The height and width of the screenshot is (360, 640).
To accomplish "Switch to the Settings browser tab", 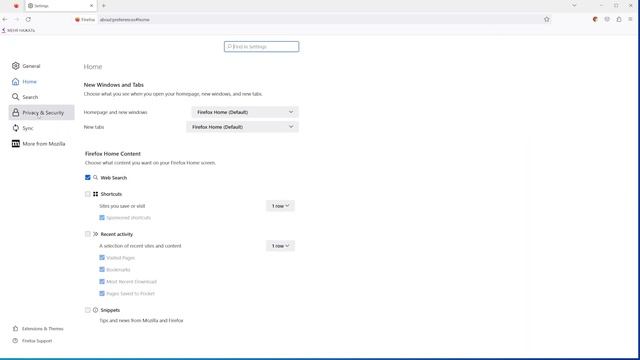I will coord(60,6).
